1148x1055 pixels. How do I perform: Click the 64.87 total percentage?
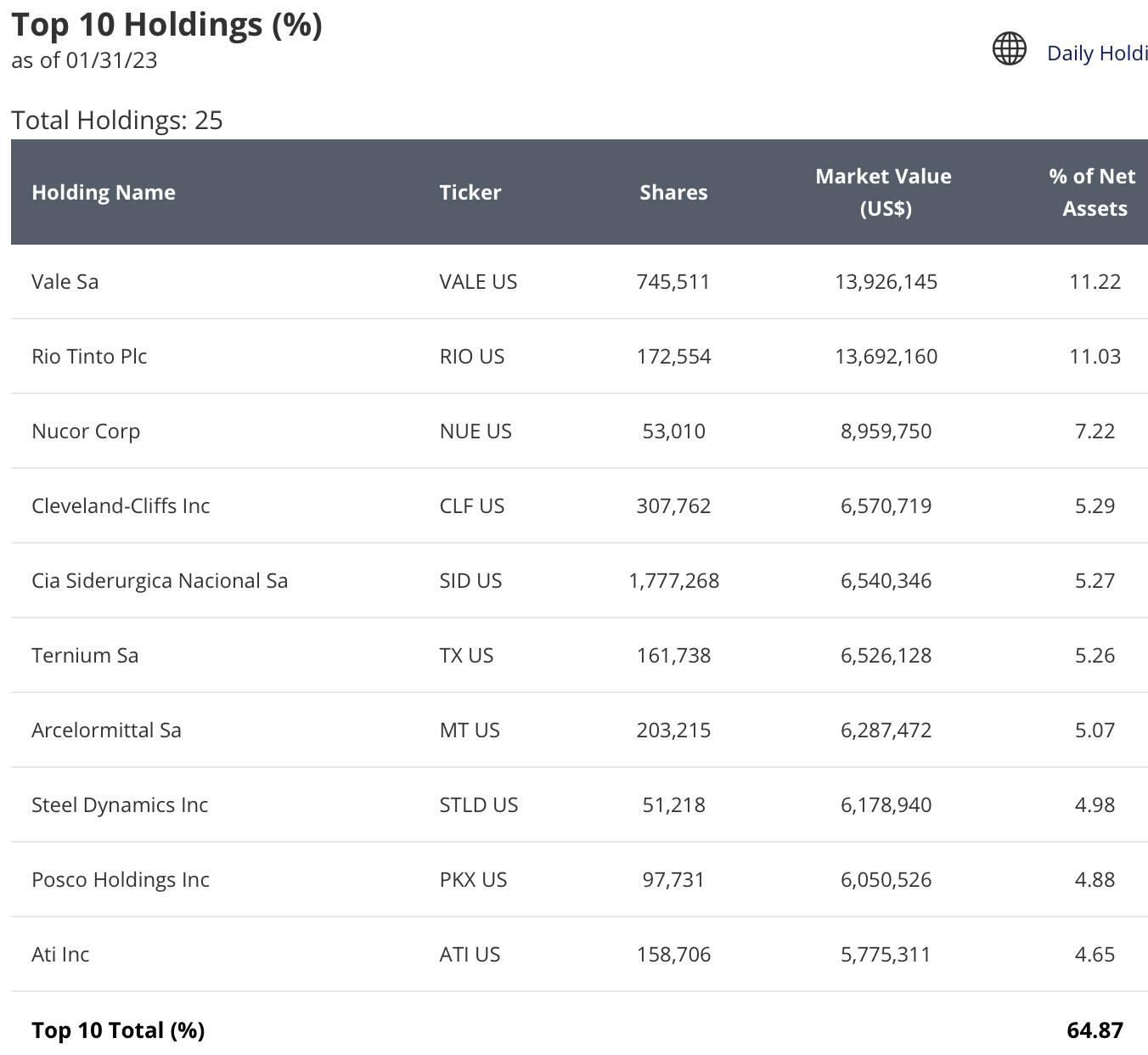tap(1095, 1030)
